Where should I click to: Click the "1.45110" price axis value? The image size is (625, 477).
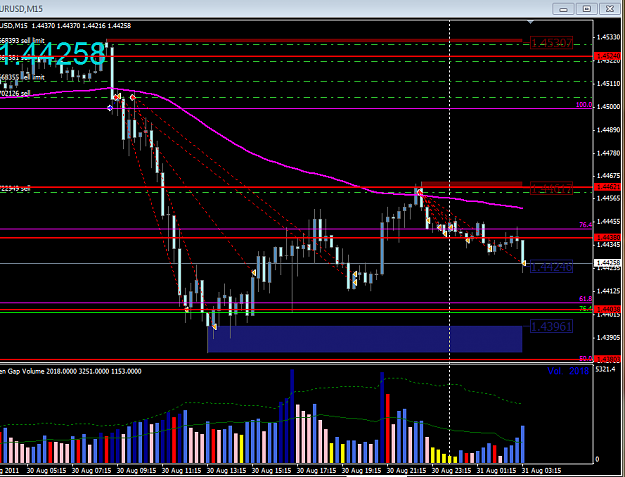607,83
